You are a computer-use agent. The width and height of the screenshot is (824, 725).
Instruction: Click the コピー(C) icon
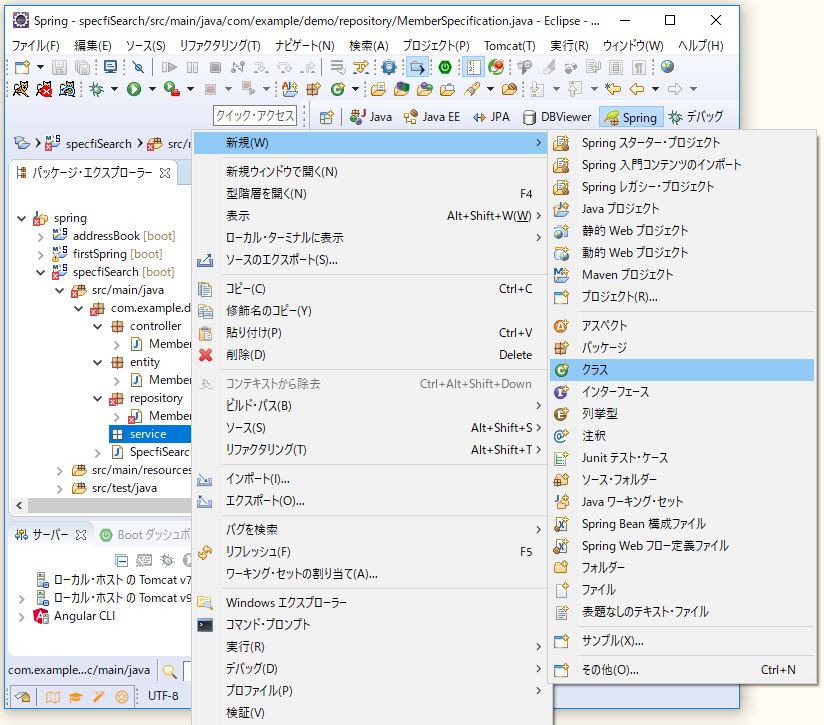[205, 289]
